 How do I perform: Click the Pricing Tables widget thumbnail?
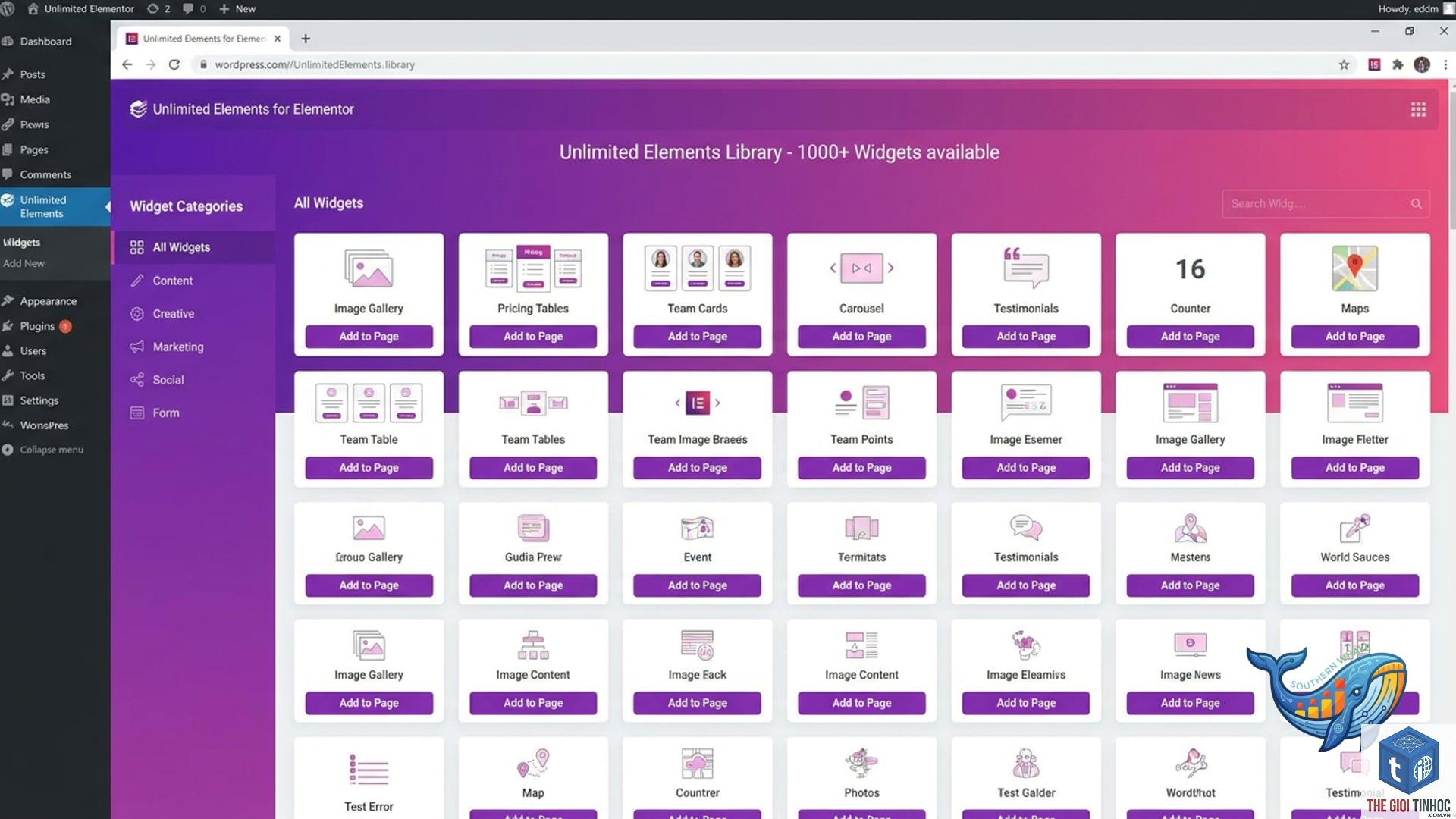point(533,268)
